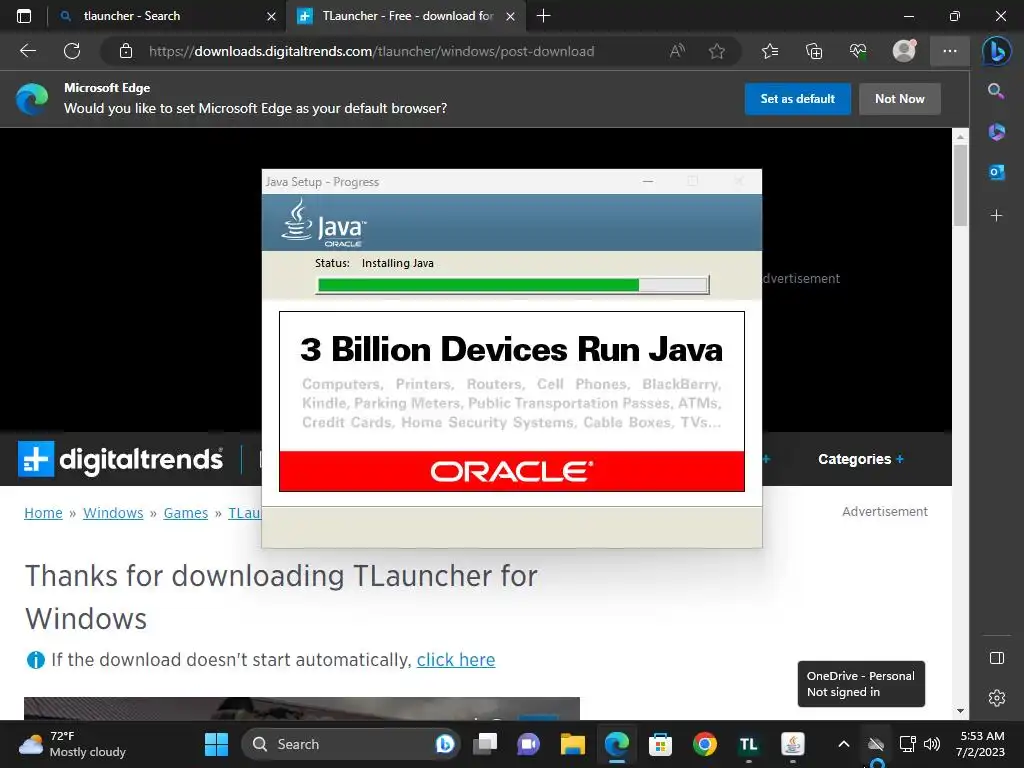Open sidebar settings gear

[x=997, y=698]
